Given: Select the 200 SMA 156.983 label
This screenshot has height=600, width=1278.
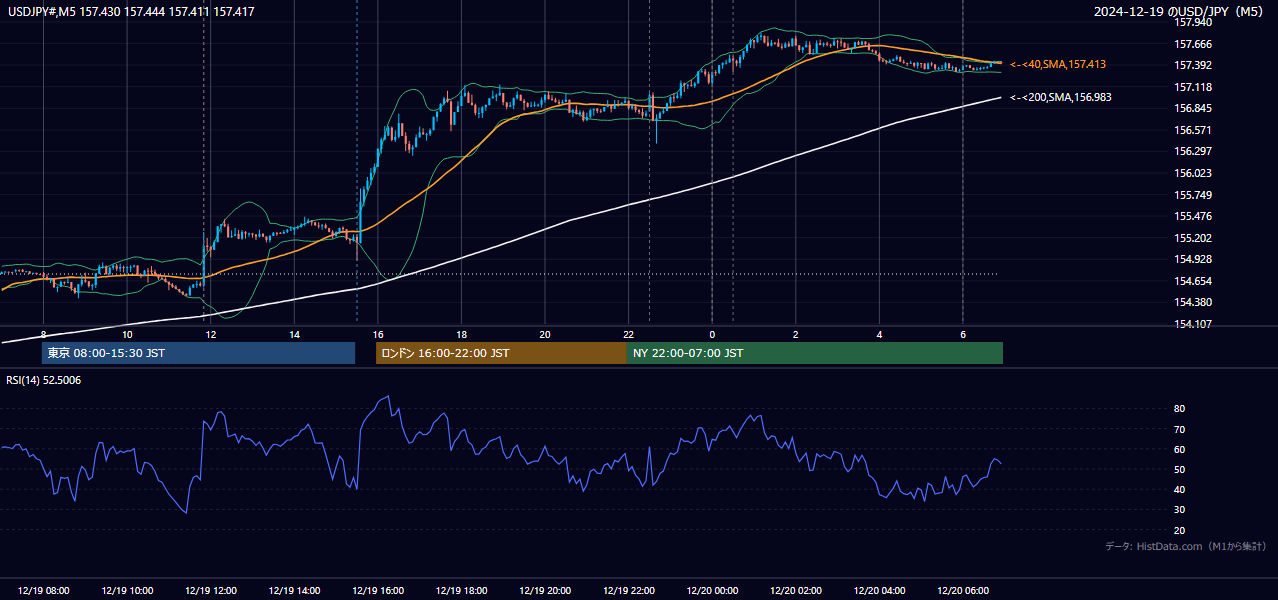Looking at the screenshot, I should click(1061, 97).
